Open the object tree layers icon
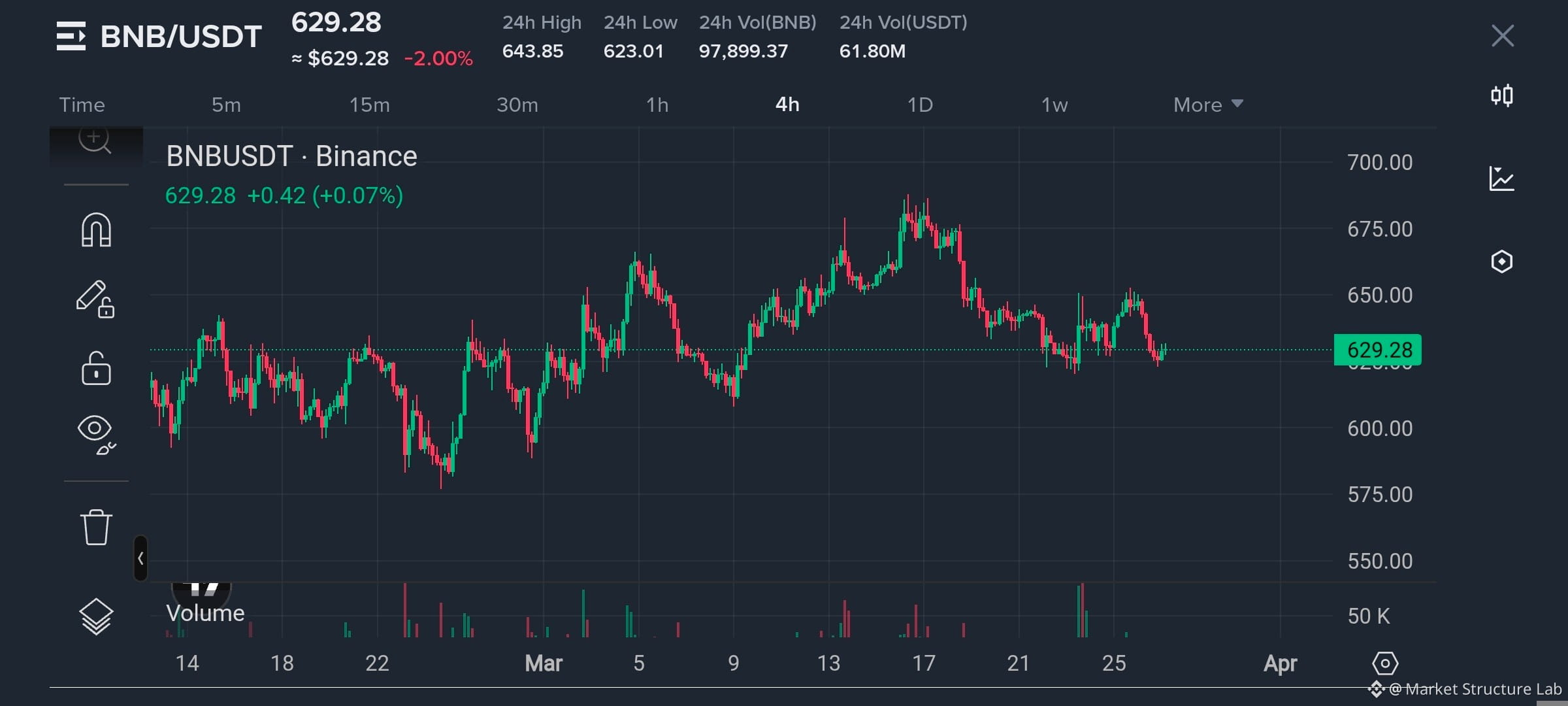Image resolution: width=1568 pixels, height=706 pixels. point(96,616)
